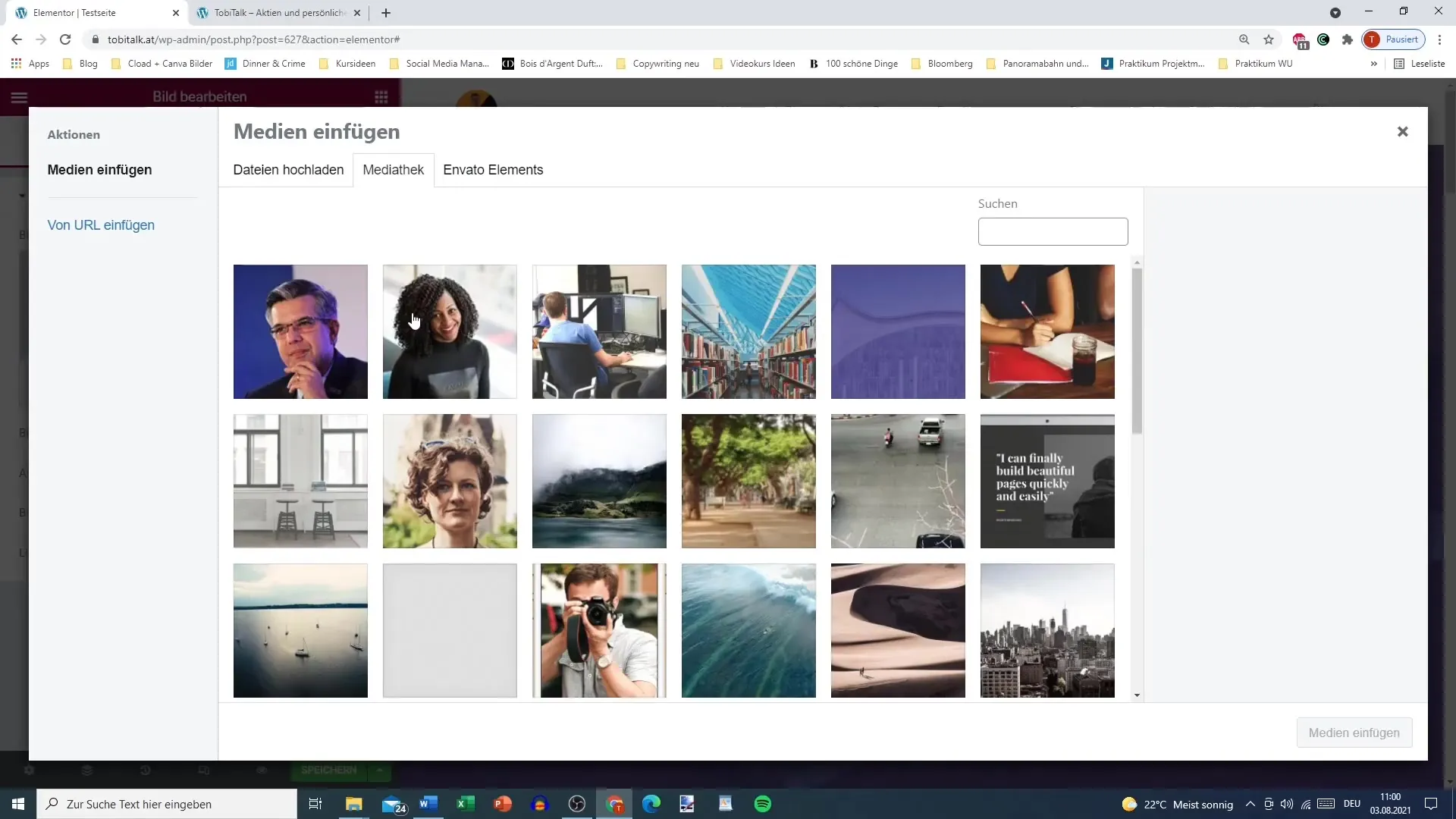Launch Word from the taskbar

pos(428,804)
